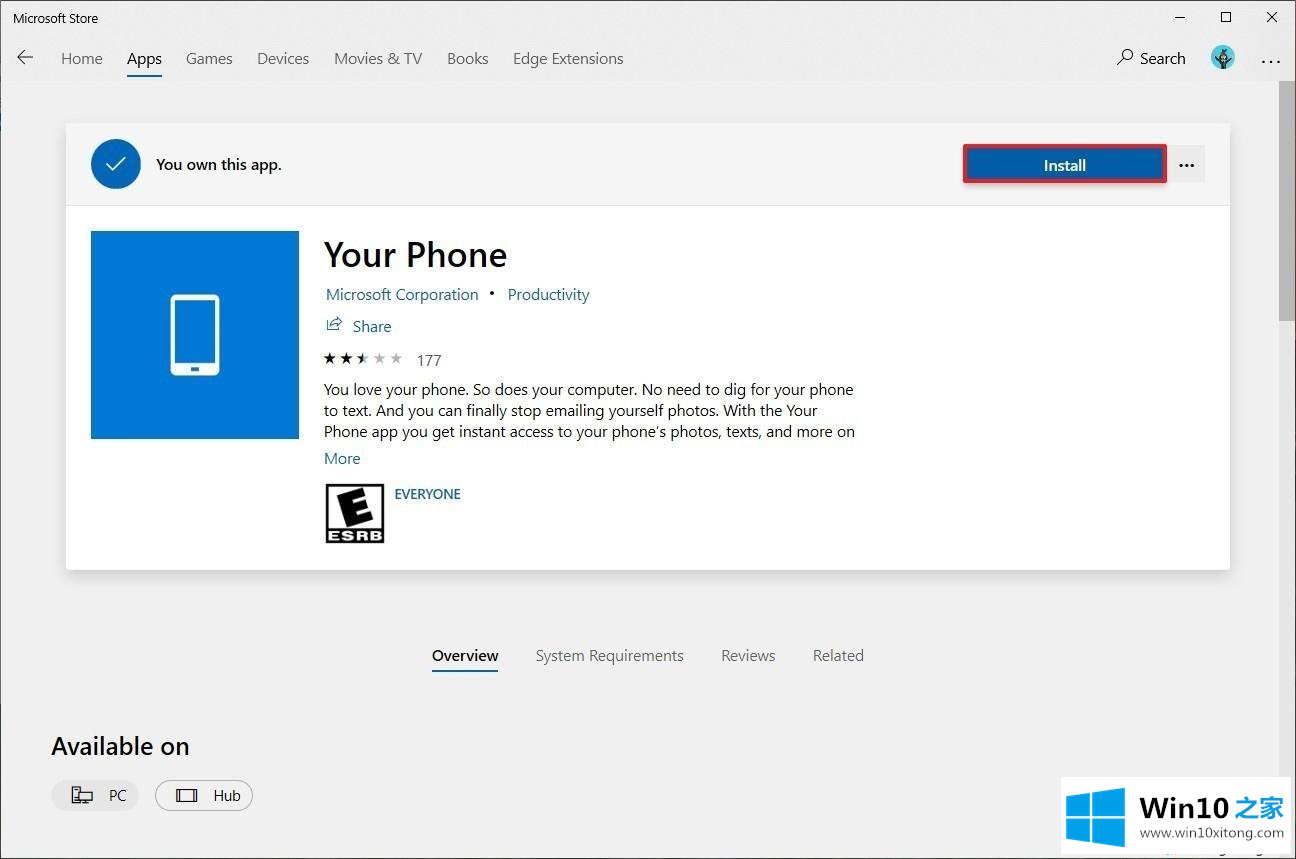Viewport: 1296px width, 859px height.
Task: Go to Movies & TV tab
Action: click(x=378, y=58)
